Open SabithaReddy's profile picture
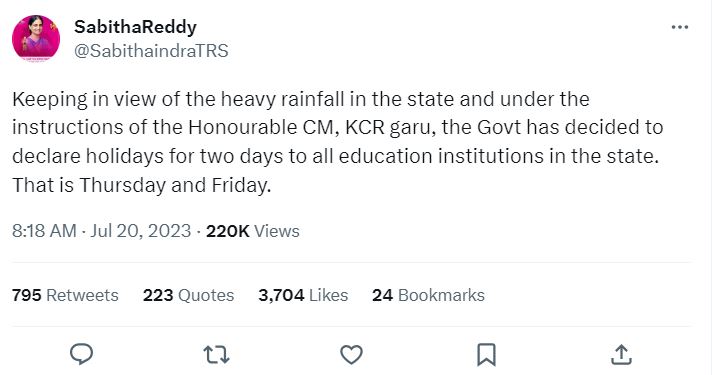The height and width of the screenshot is (375, 712). pyautogui.click(x=36, y=39)
